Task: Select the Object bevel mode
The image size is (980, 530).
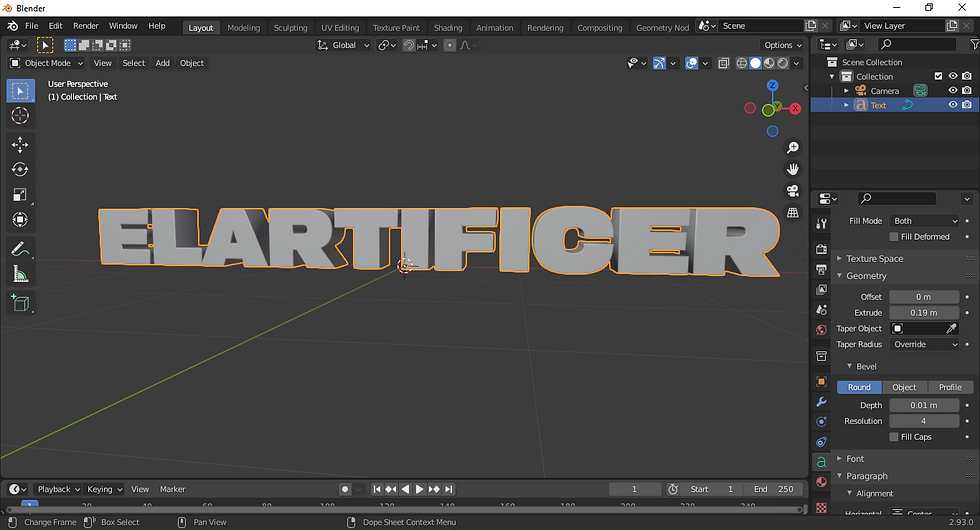Action: click(x=904, y=388)
